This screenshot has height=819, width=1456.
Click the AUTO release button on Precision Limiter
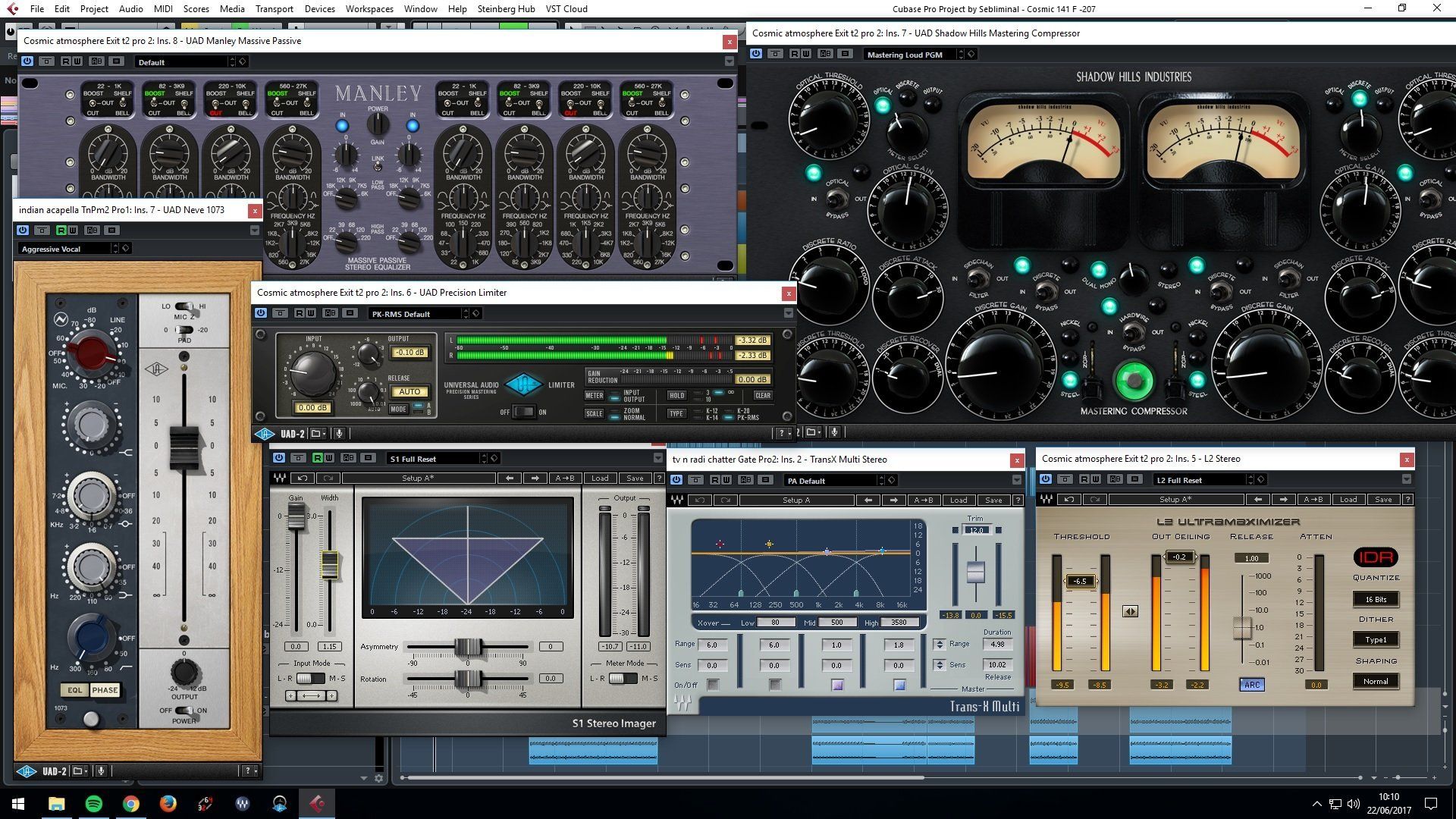point(409,392)
